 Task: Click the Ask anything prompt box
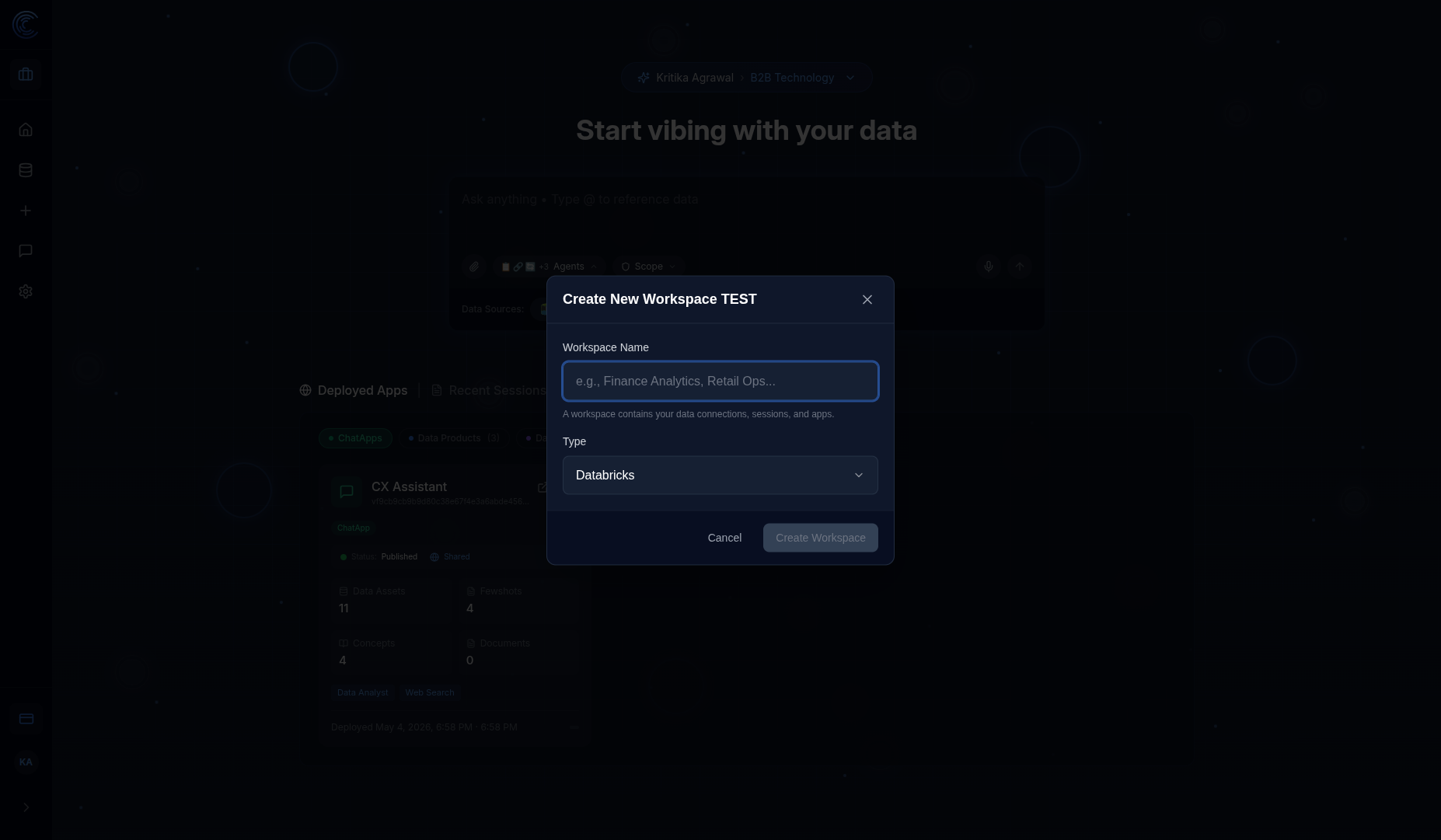746,213
